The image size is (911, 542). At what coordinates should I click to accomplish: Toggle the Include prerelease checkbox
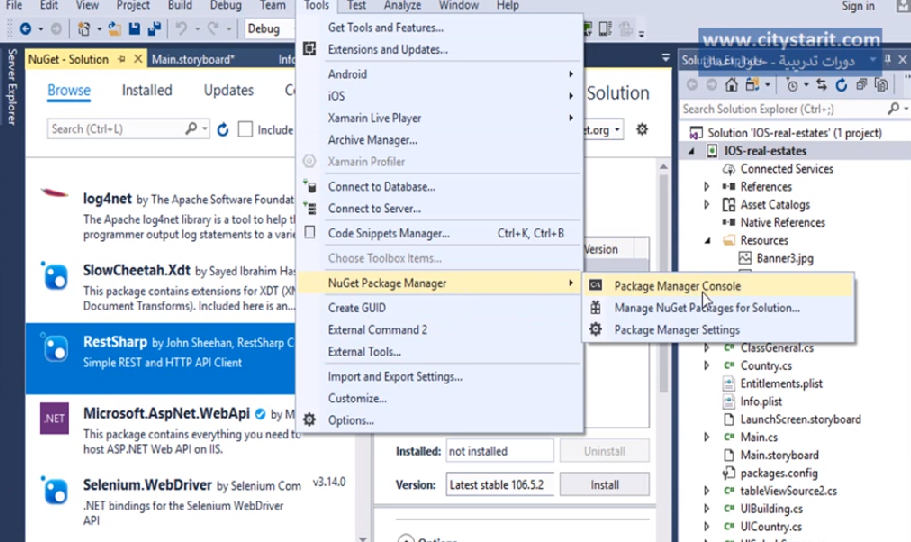(245, 129)
